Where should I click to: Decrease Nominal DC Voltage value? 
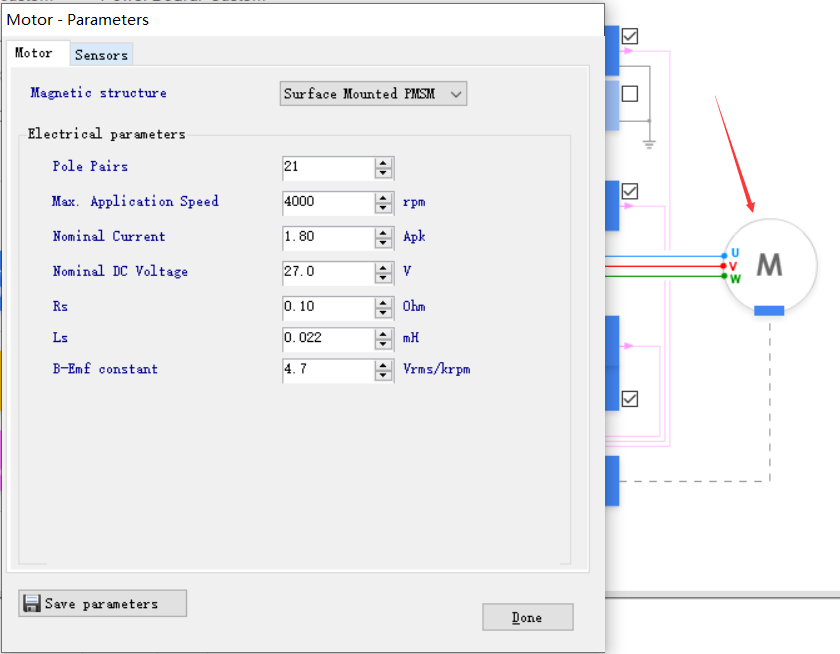click(383, 277)
